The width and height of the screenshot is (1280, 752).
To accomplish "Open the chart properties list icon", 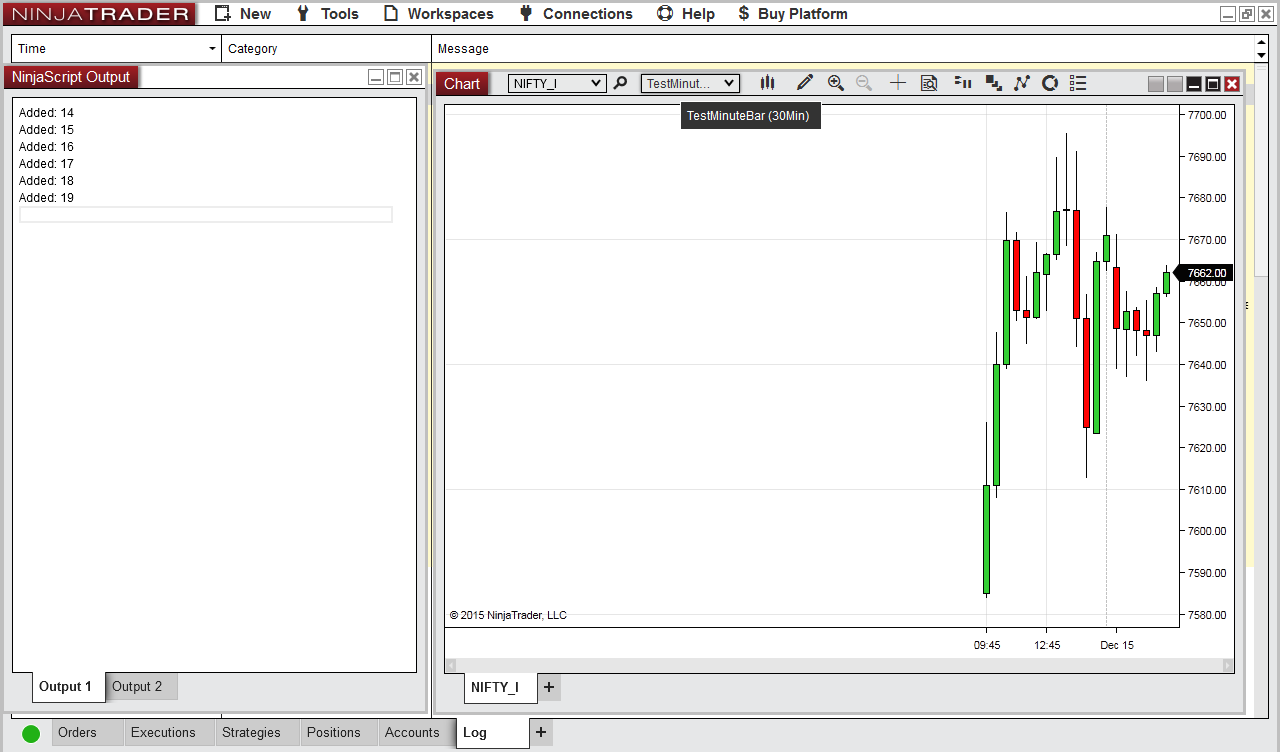I will [1078, 83].
